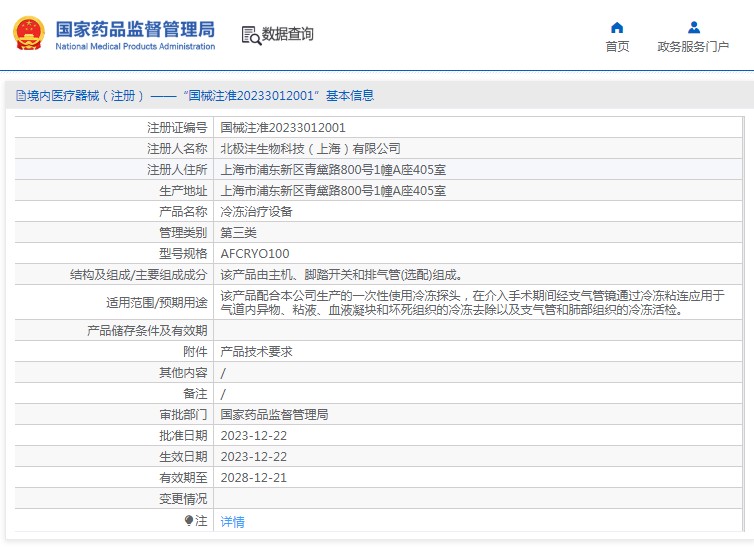The height and width of the screenshot is (549, 754).
Task: Click the 产品储存条件及有效期 label
Action: [x=147, y=331]
